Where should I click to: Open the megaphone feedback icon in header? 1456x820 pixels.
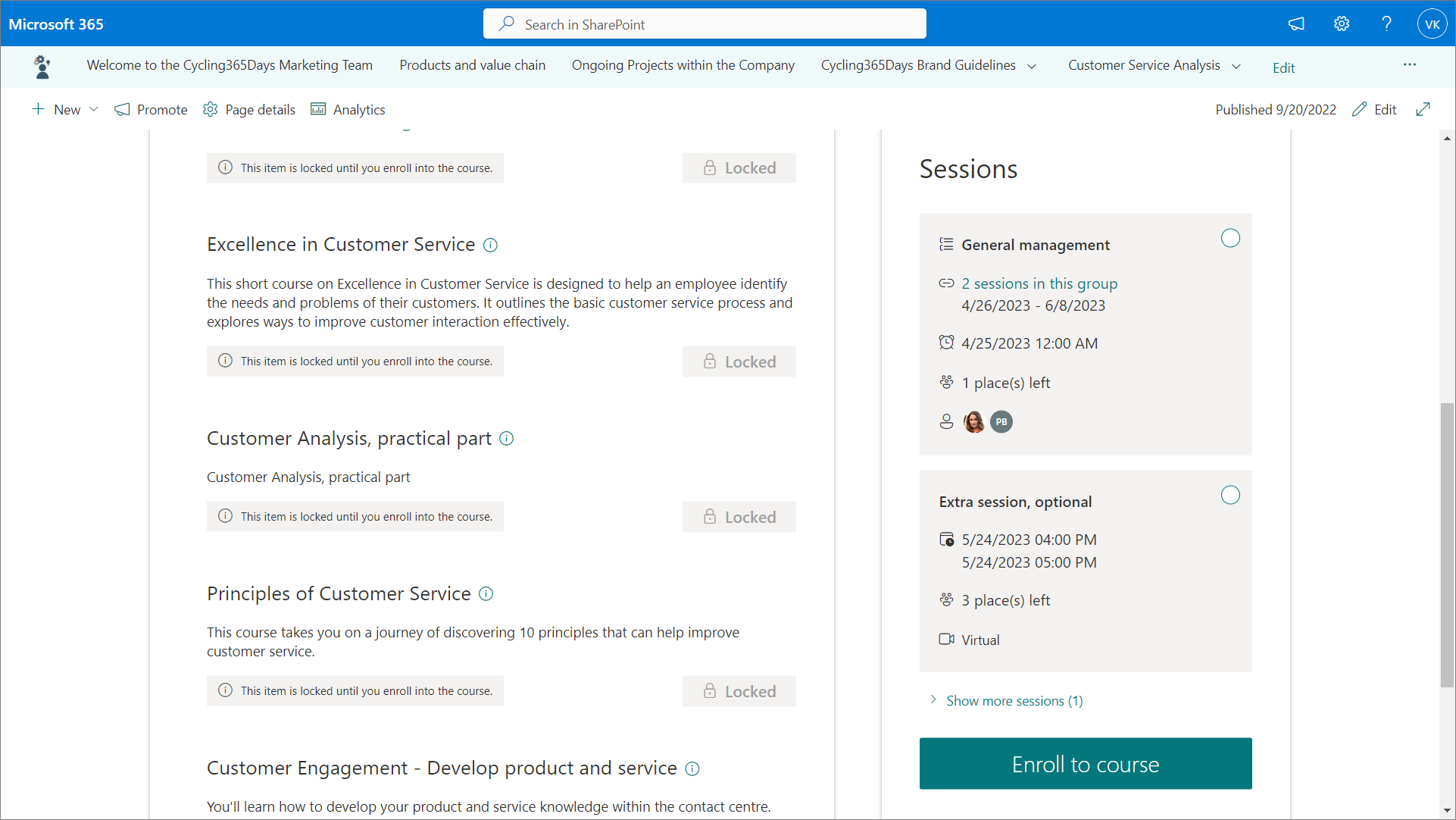[x=1296, y=24]
